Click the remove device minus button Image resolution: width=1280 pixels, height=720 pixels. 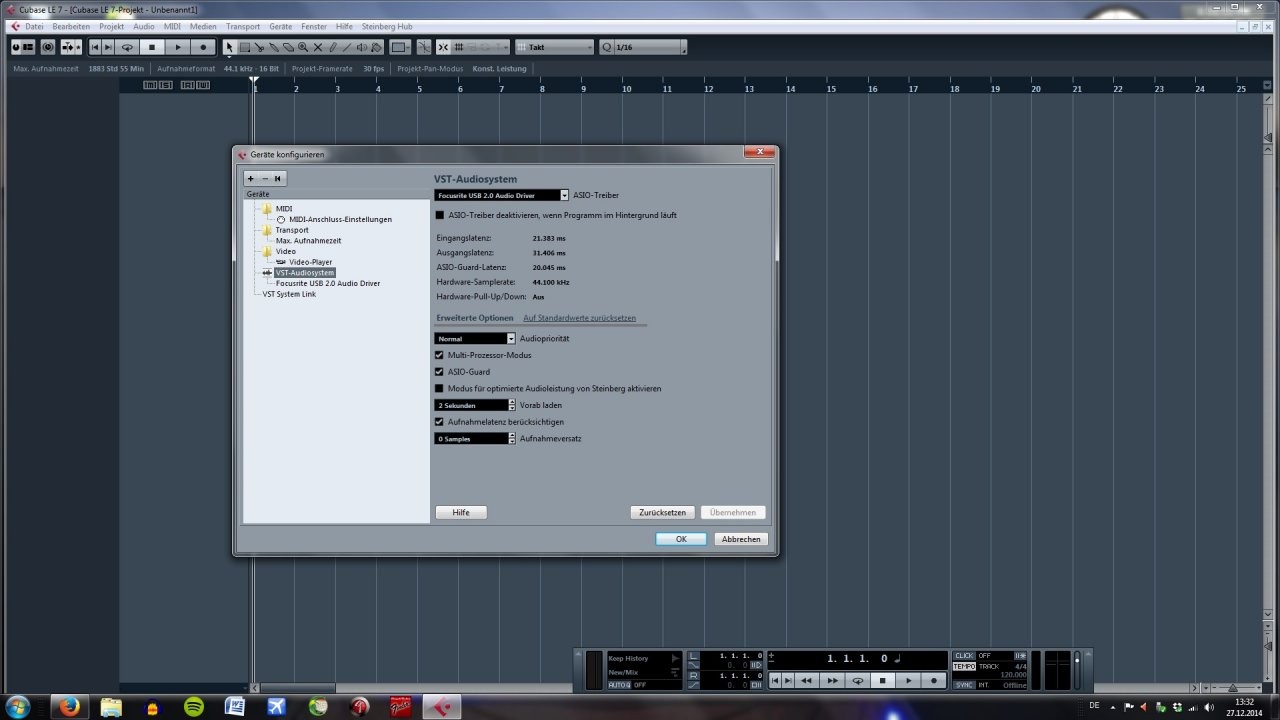coord(265,178)
